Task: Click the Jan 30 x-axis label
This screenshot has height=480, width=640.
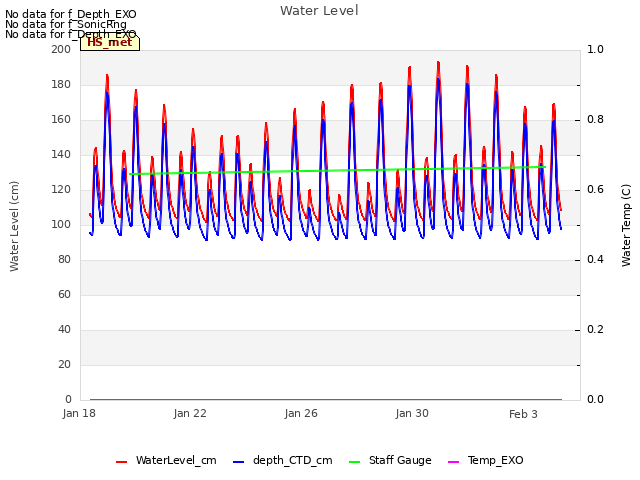Action: point(412,413)
